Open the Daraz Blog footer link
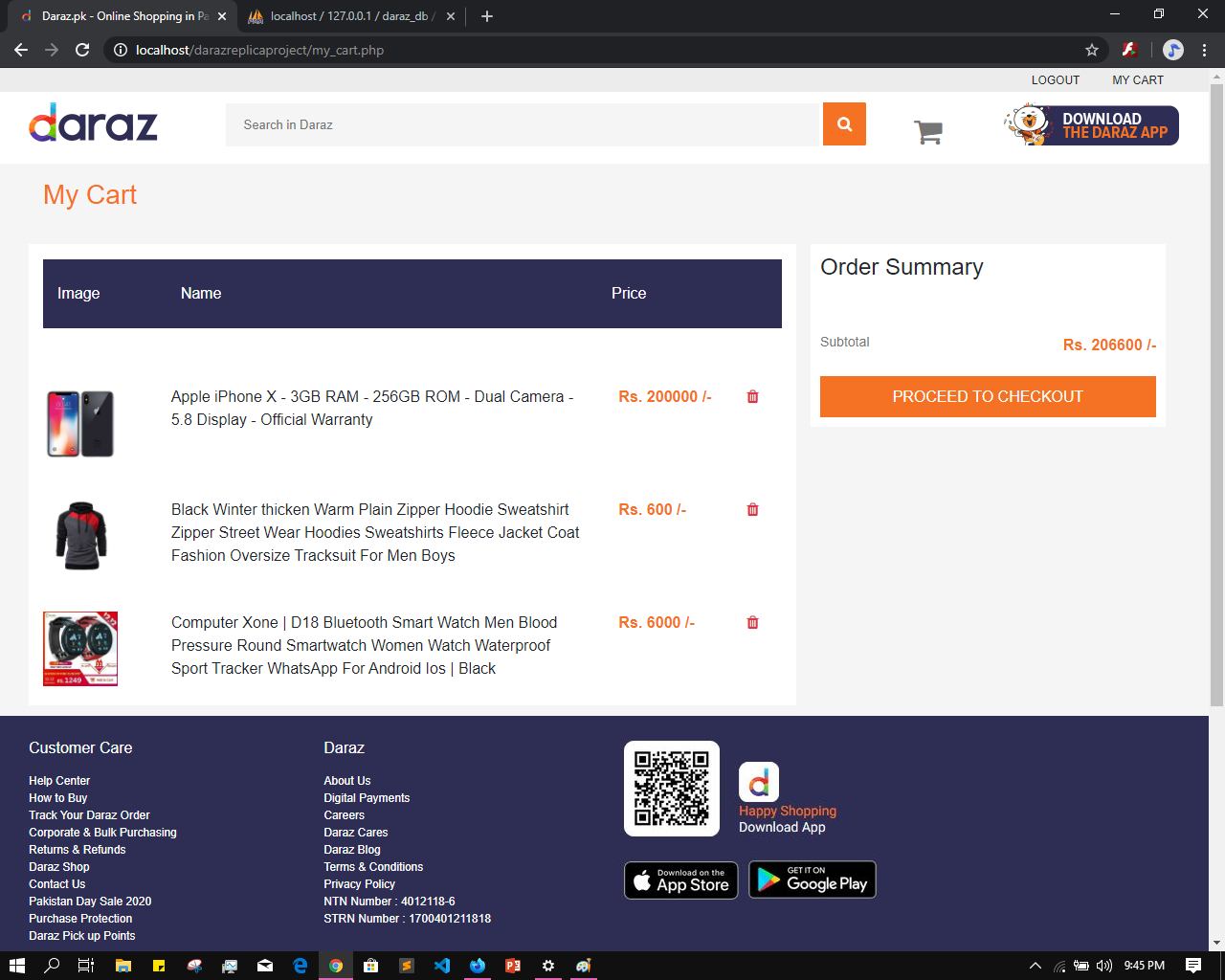 (x=352, y=850)
